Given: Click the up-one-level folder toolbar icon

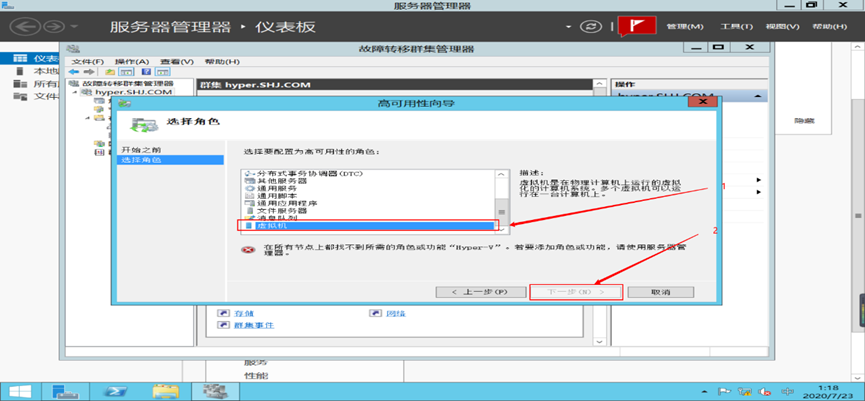Looking at the screenshot, I should click(110, 72).
